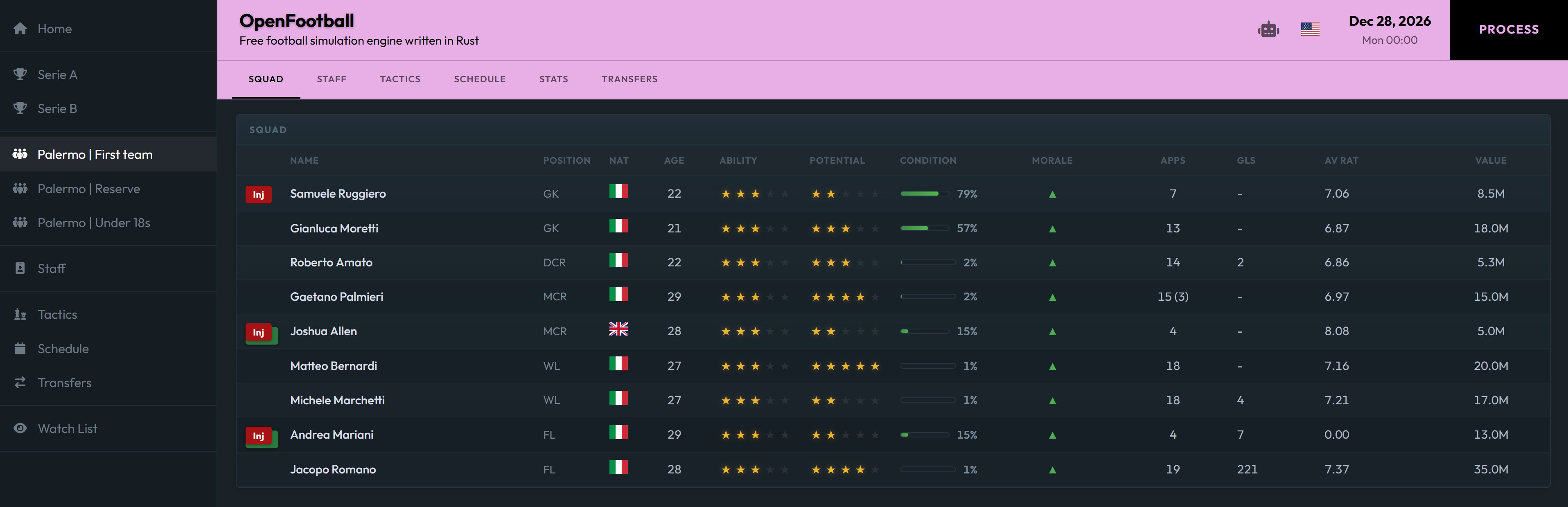Open player Jacopo Romano

tap(333, 469)
